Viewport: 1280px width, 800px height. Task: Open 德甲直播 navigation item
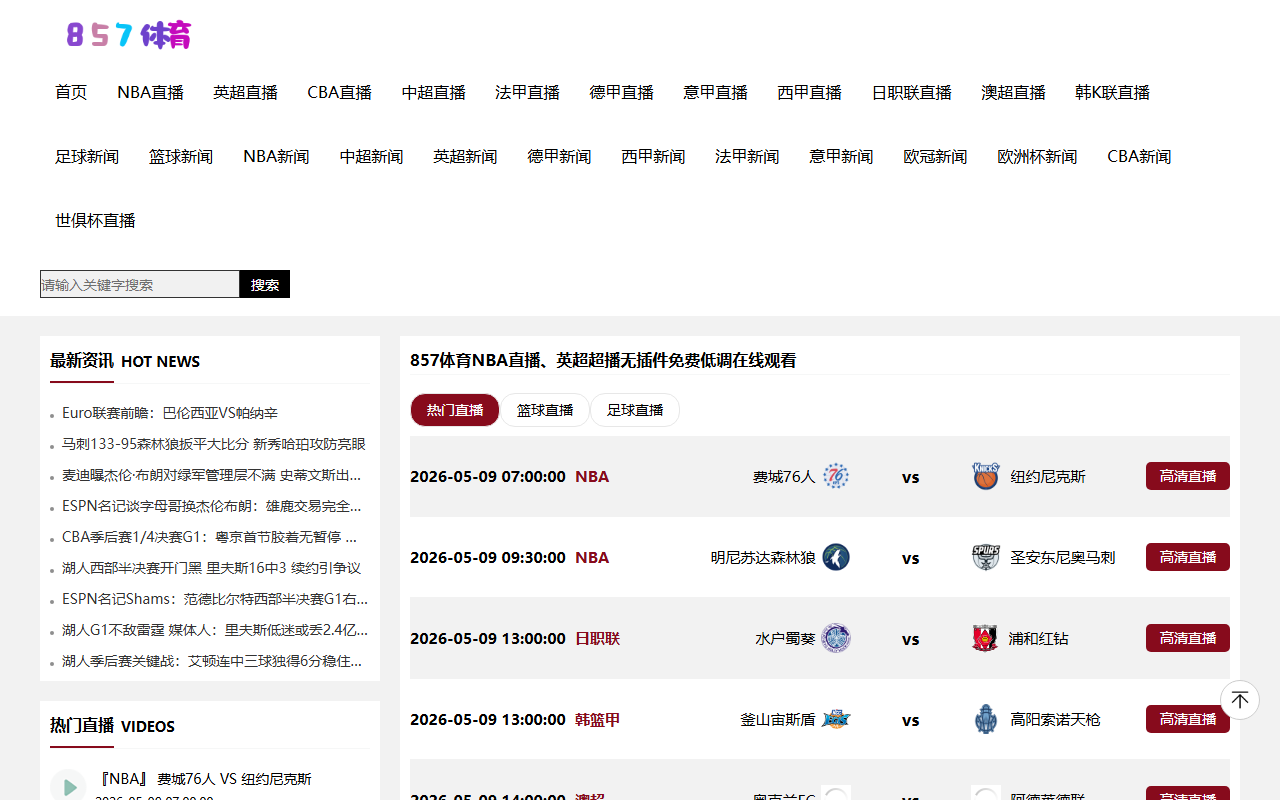(622, 92)
